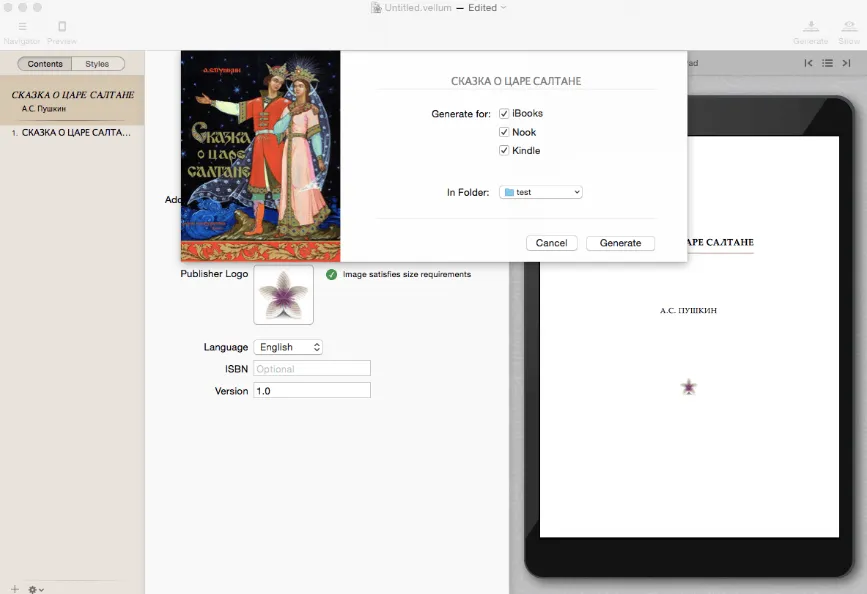
Task: Uncheck the Nook checkbox
Action: (x=504, y=132)
